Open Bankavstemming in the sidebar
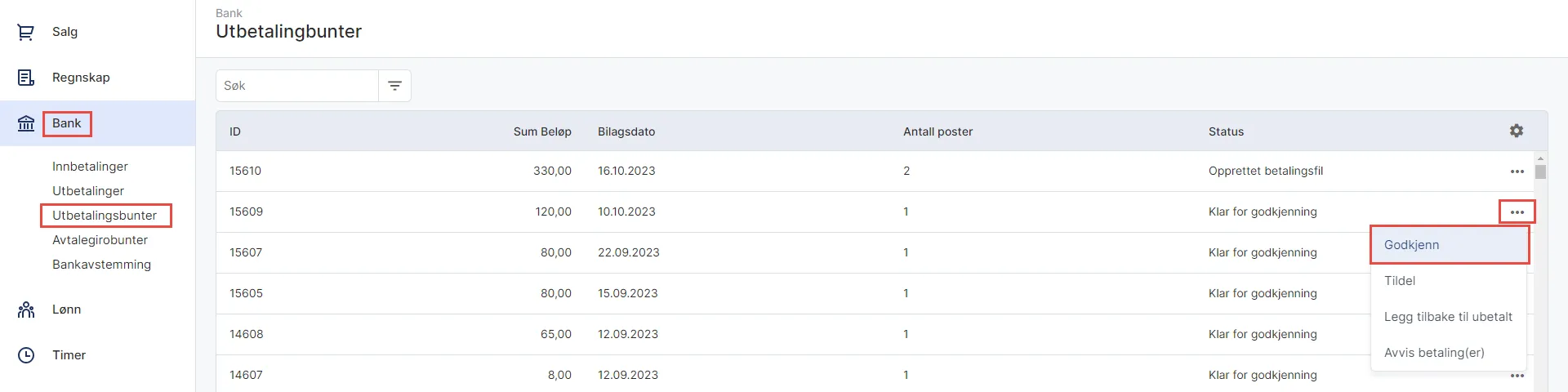This screenshot has height=392, width=1568. 101,265
